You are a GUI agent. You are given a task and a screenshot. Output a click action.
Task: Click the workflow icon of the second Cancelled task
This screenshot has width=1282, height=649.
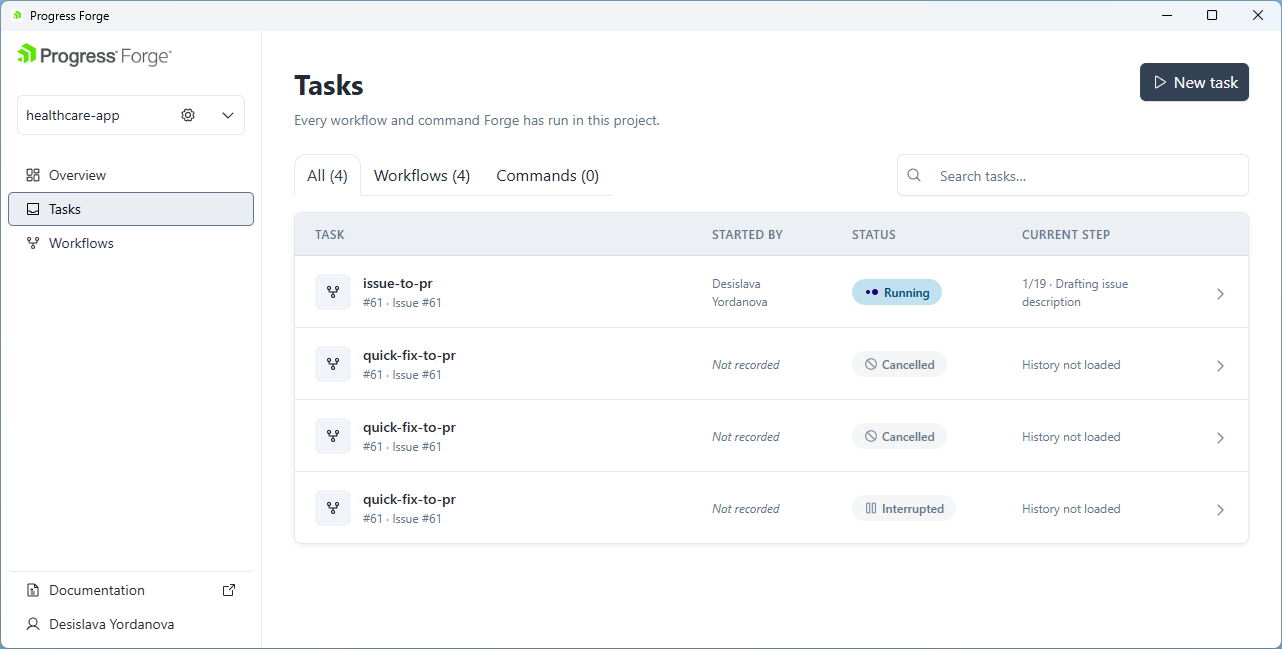click(333, 436)
